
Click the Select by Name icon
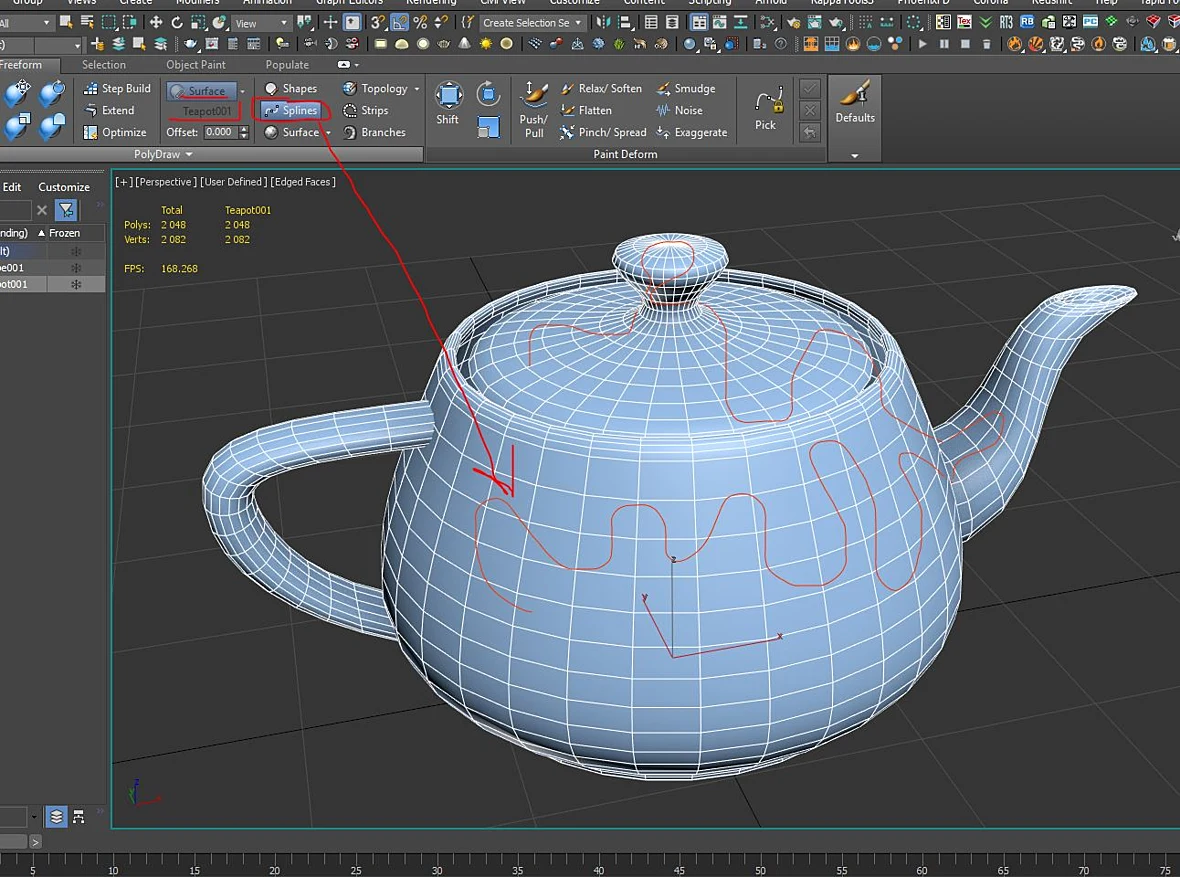click(x=87, y=22)
